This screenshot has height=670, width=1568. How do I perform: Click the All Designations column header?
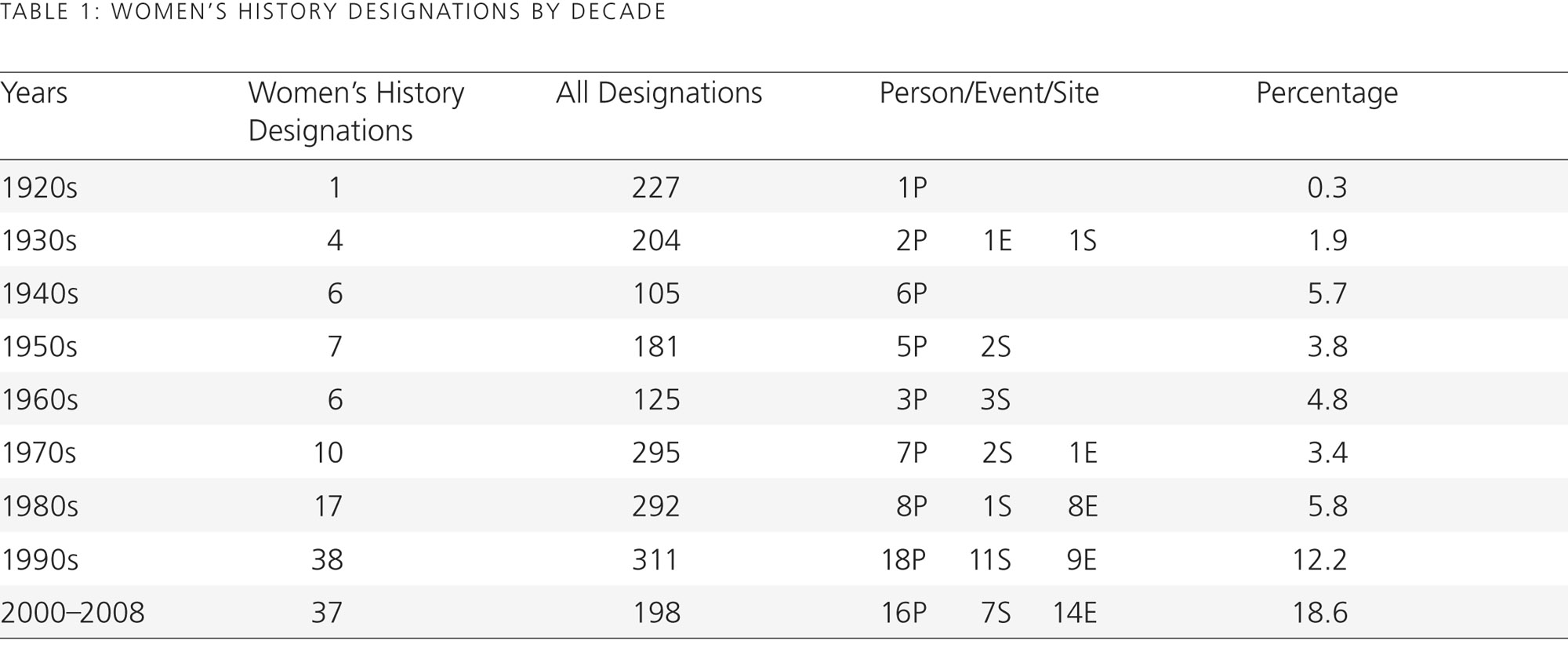click(659, 93)
